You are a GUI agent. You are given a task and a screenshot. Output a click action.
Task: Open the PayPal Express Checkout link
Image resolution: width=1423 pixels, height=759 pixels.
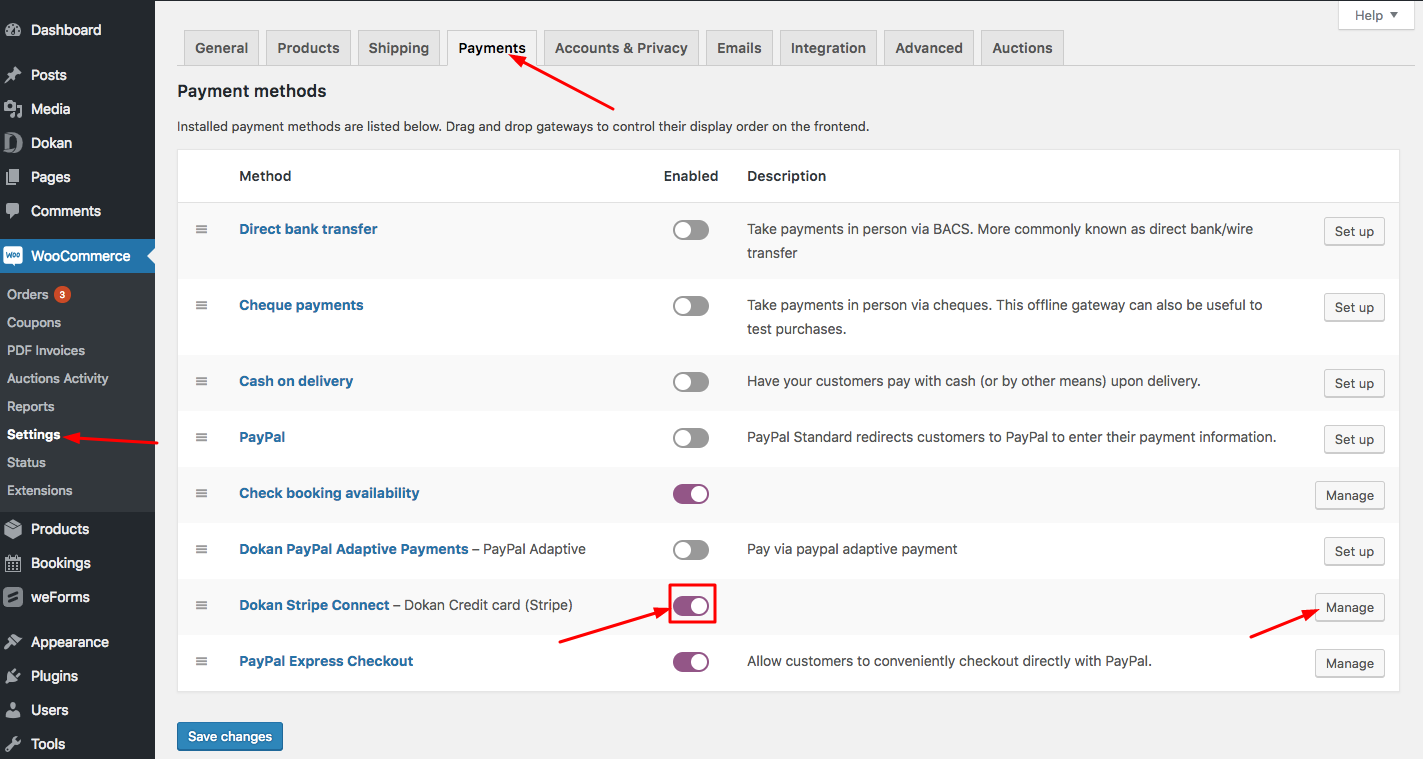coord(326,661)
